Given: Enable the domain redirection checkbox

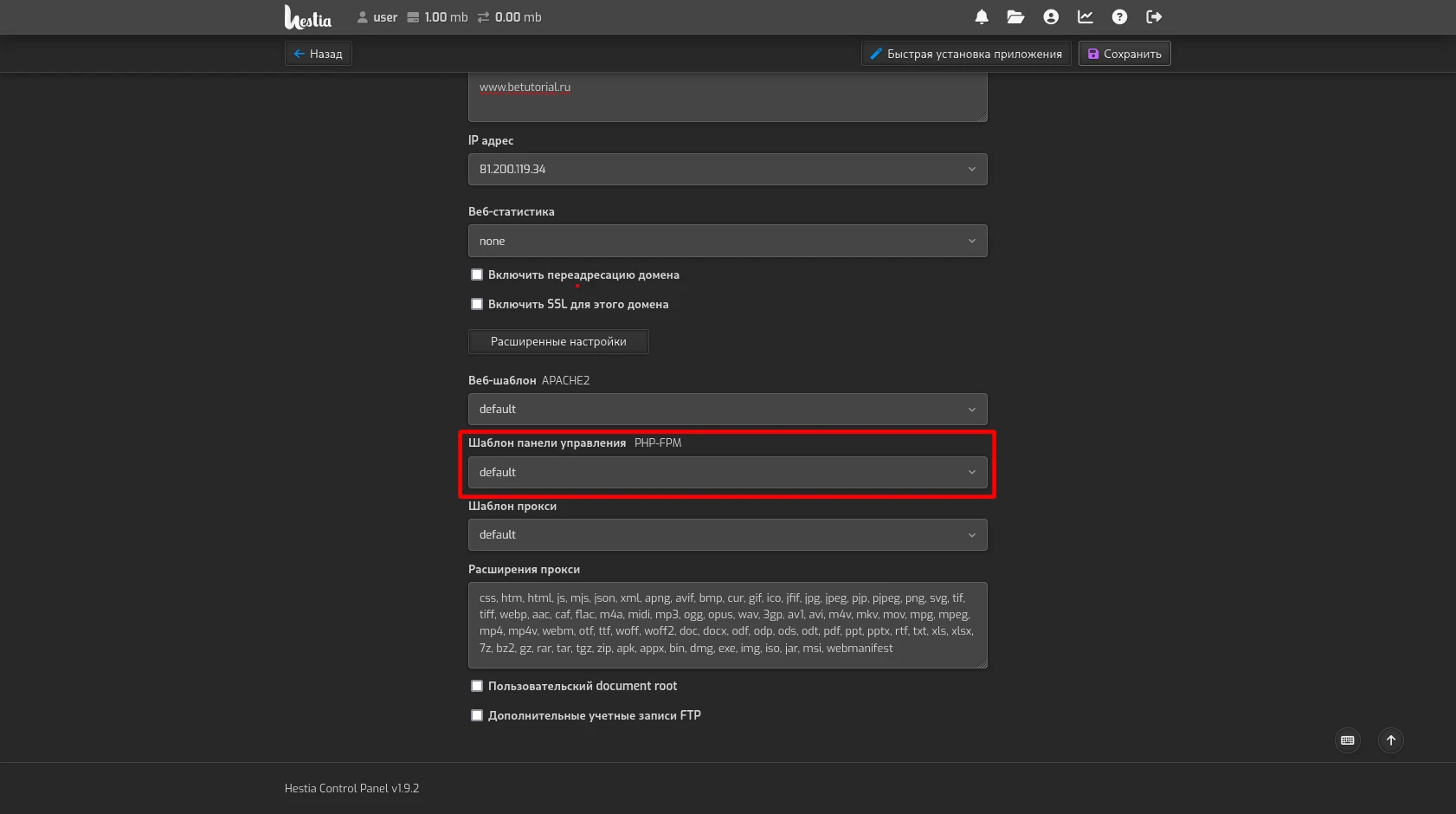Looking at the screenshot, I should click(477, 275).
